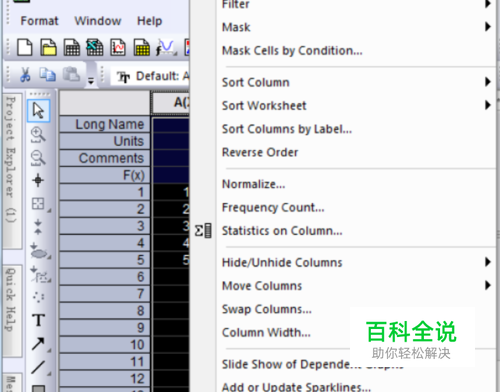This screenshot has width=500, height=392.
Task: Select the Arrow tool
Action: (38, 344)
